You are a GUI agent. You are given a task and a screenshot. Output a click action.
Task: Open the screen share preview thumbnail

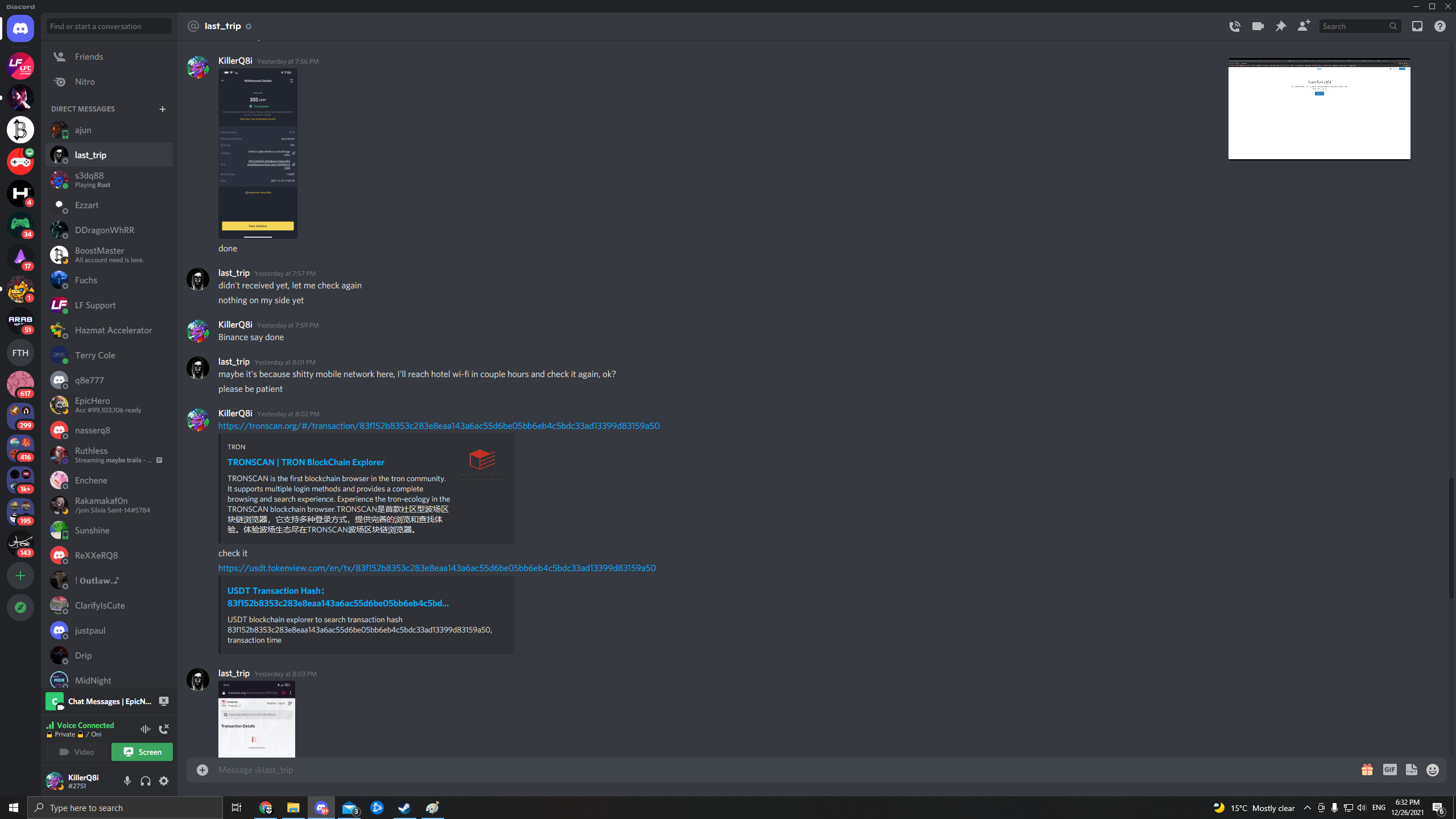pos(1319,109)
